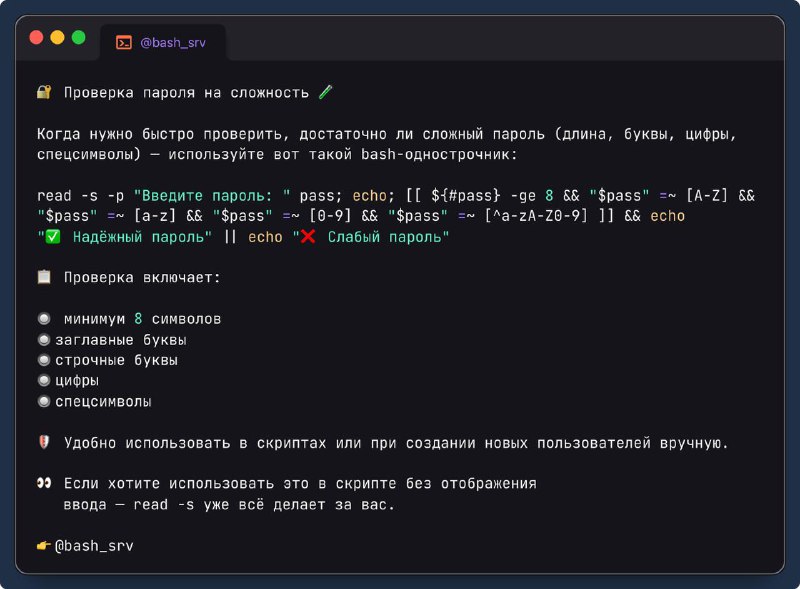The height and width of the screenshot is (589, 800).
Task: Click the test tube emoji after the title
Action: click(325, 93)
